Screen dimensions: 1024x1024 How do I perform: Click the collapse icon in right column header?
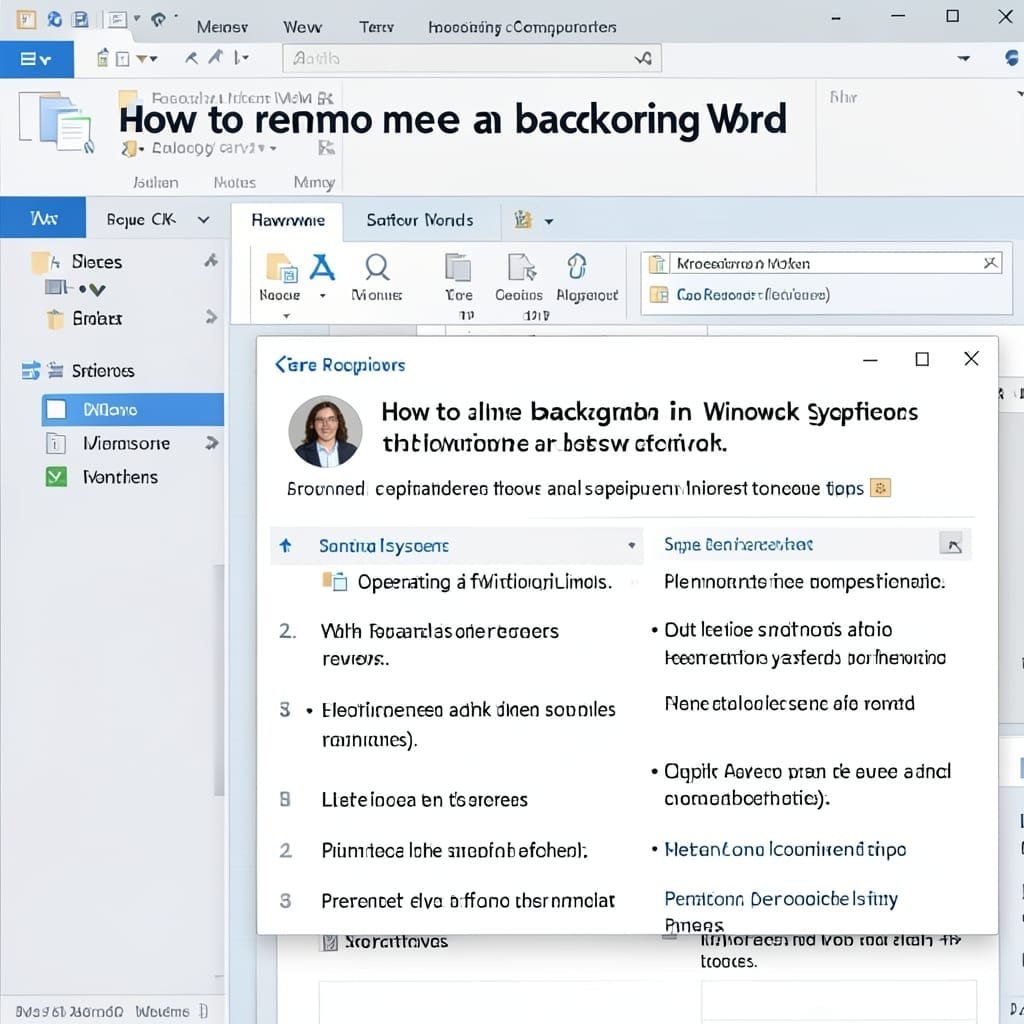(x=953, y=545)
